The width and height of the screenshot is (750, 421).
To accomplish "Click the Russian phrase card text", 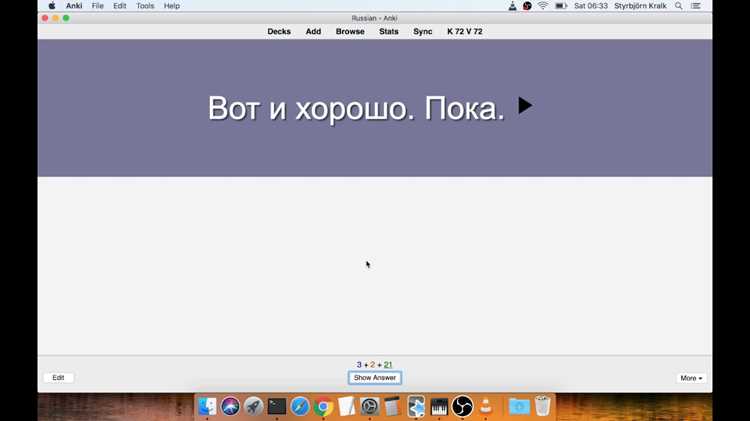I will click(356, 108).
